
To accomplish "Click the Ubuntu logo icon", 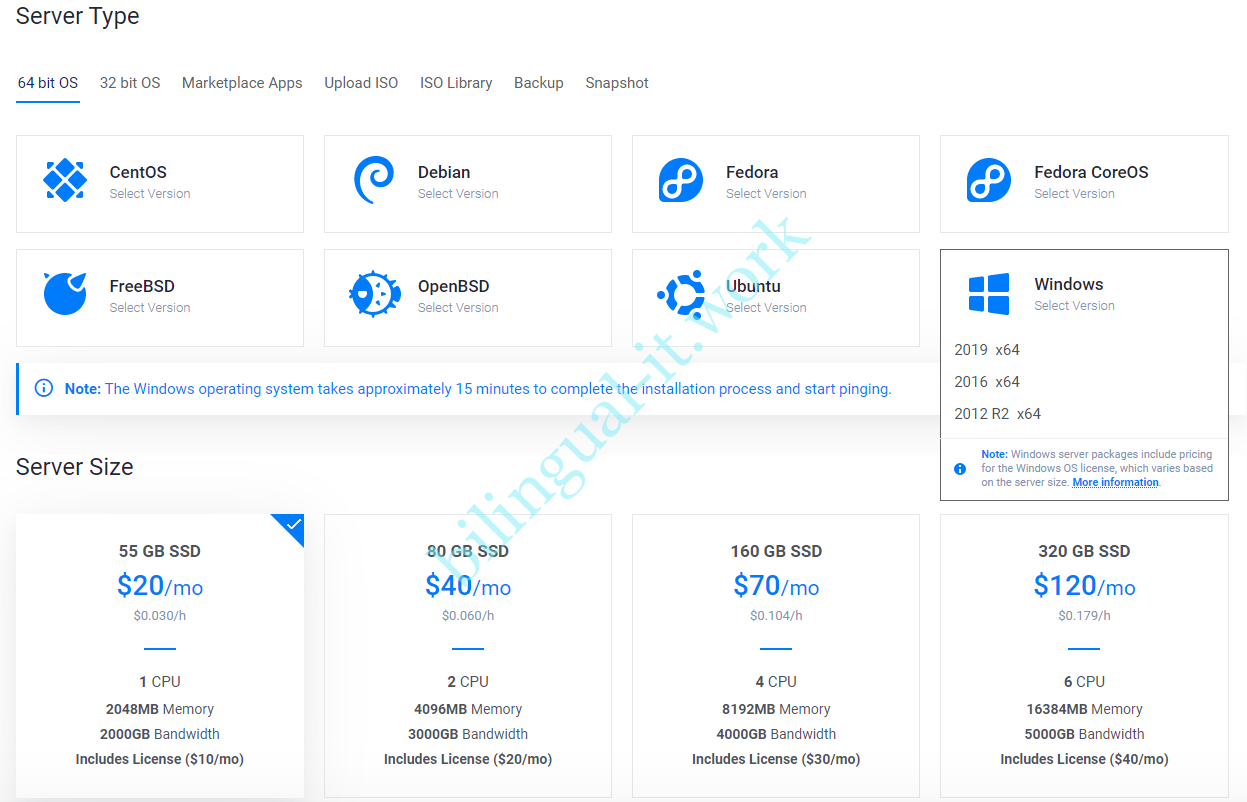I will 681,294.
